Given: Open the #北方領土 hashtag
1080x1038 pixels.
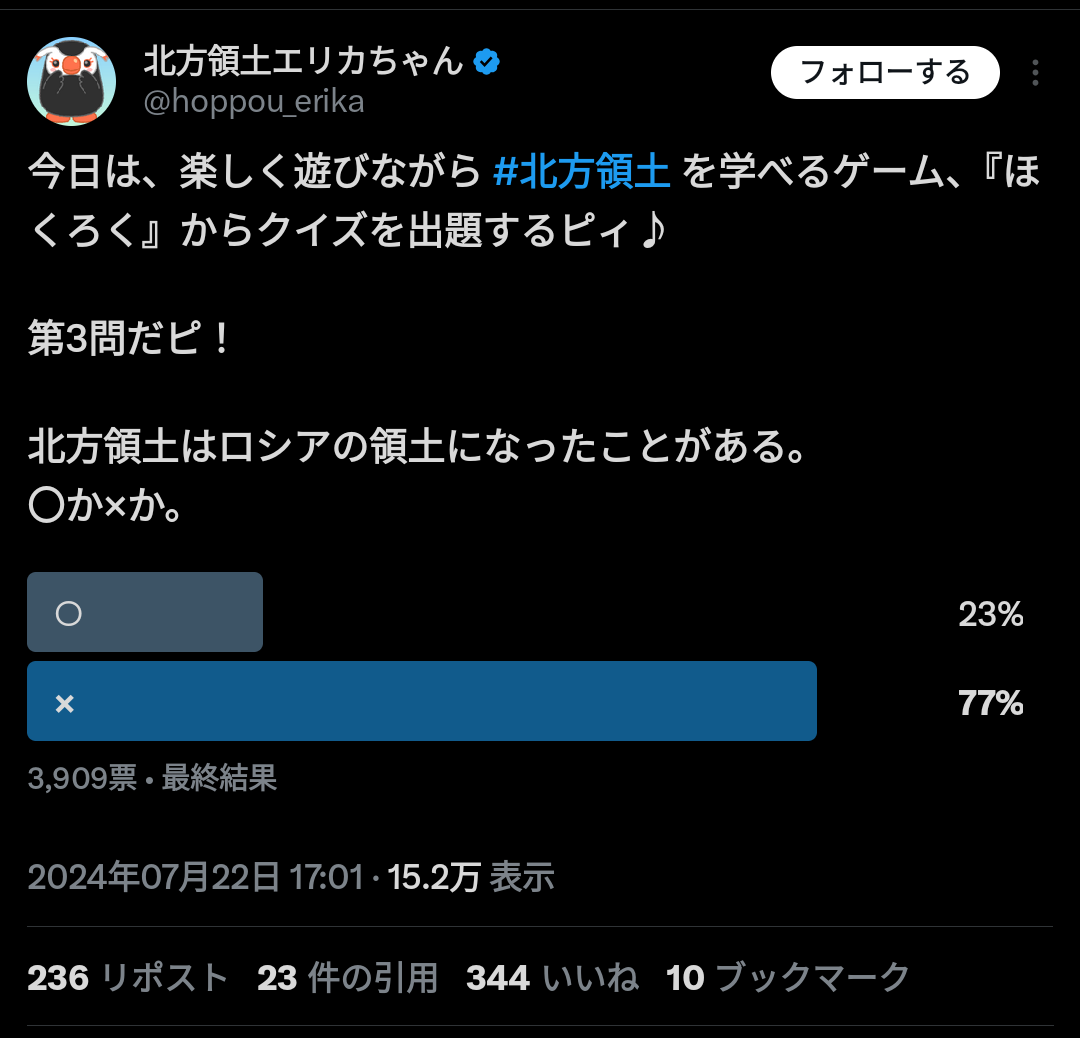Looking at the screenshot, I should pos(581,173).
